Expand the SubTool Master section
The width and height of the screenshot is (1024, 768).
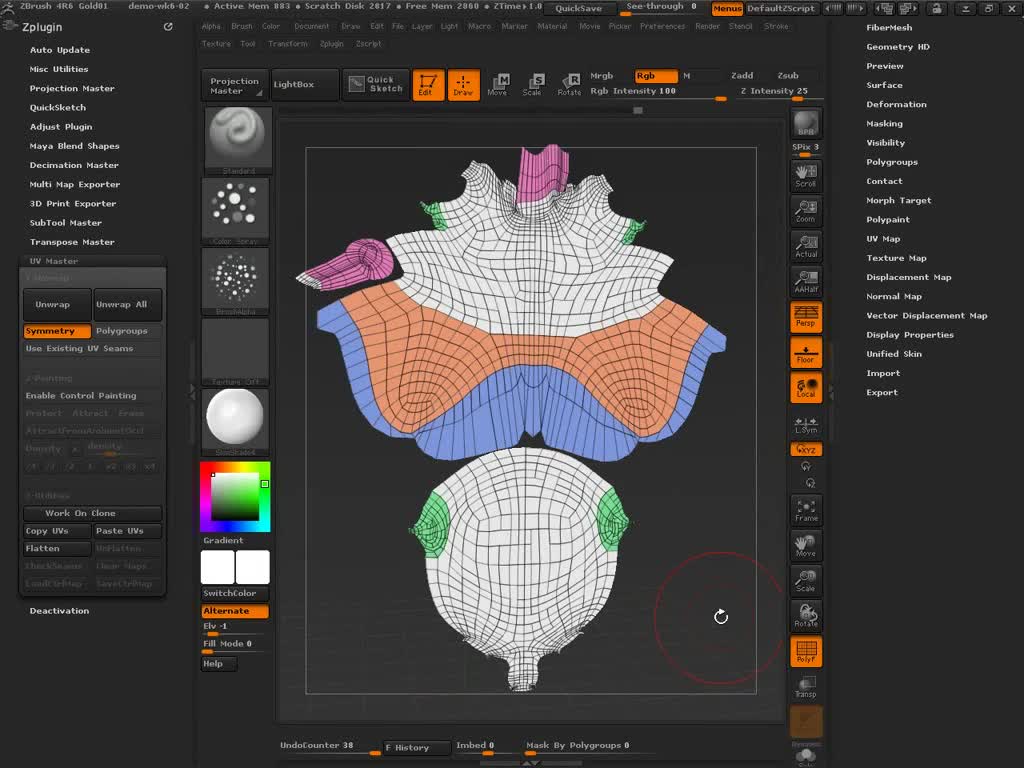click(65, 223)
